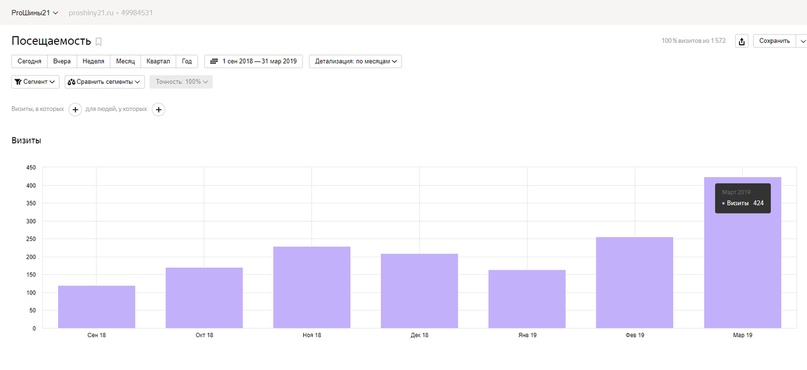Viewport: 807px width, 370px height.
Task: Open the ProШины21 counter dropdown
Action: point(35,13)
